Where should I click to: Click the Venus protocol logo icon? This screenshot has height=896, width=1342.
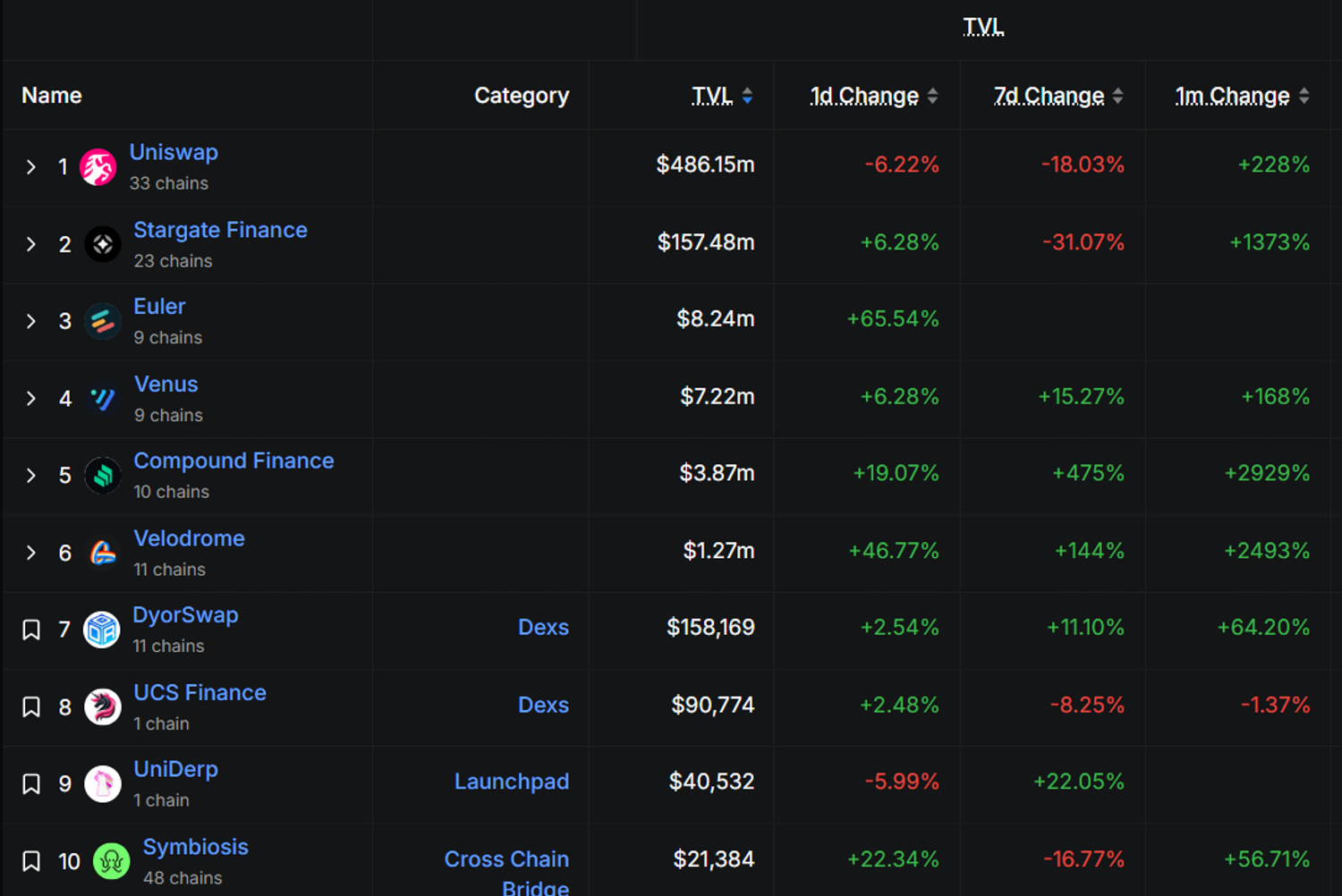click(103, 399)
